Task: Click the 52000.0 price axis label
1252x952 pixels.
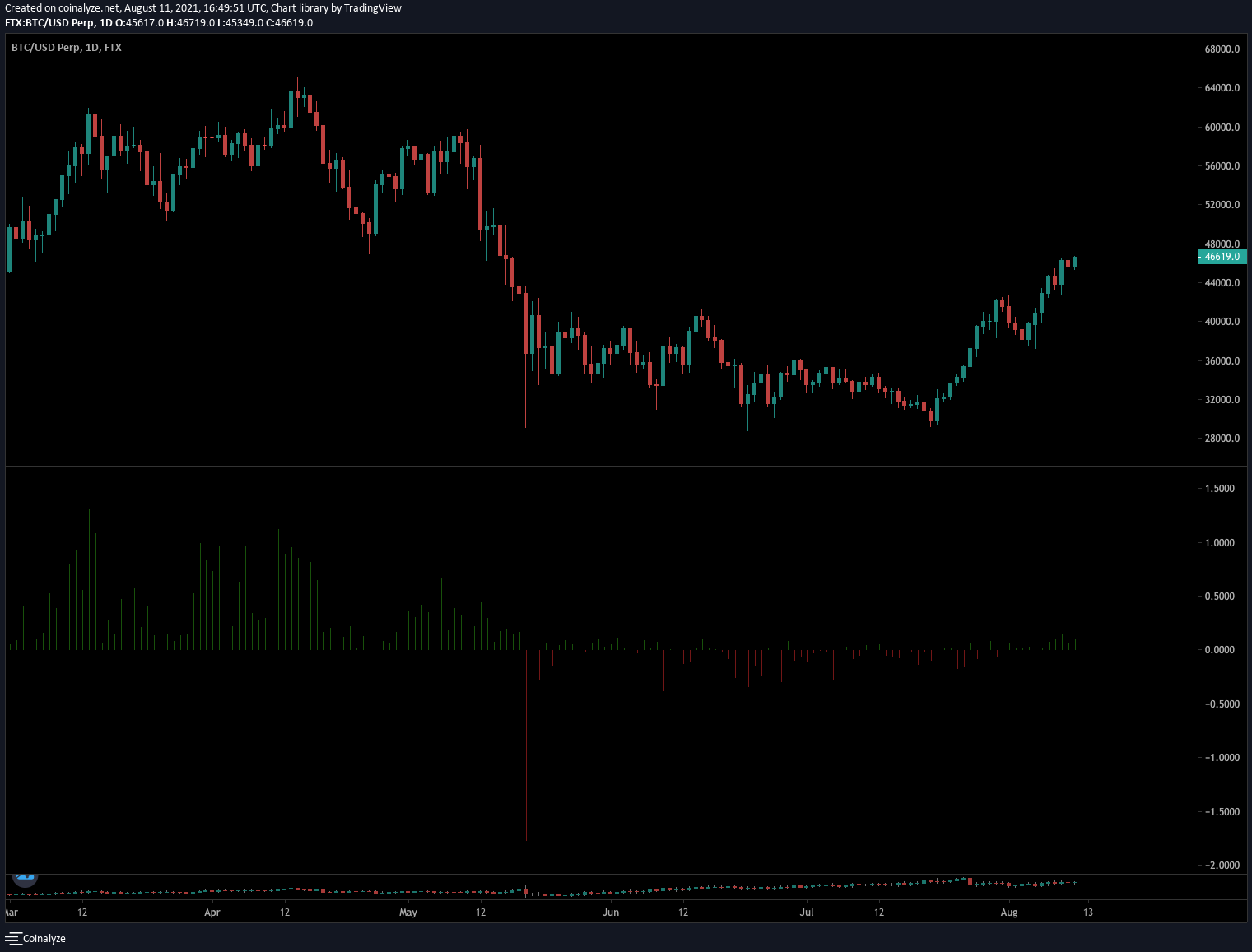Action: [1222, 205]
